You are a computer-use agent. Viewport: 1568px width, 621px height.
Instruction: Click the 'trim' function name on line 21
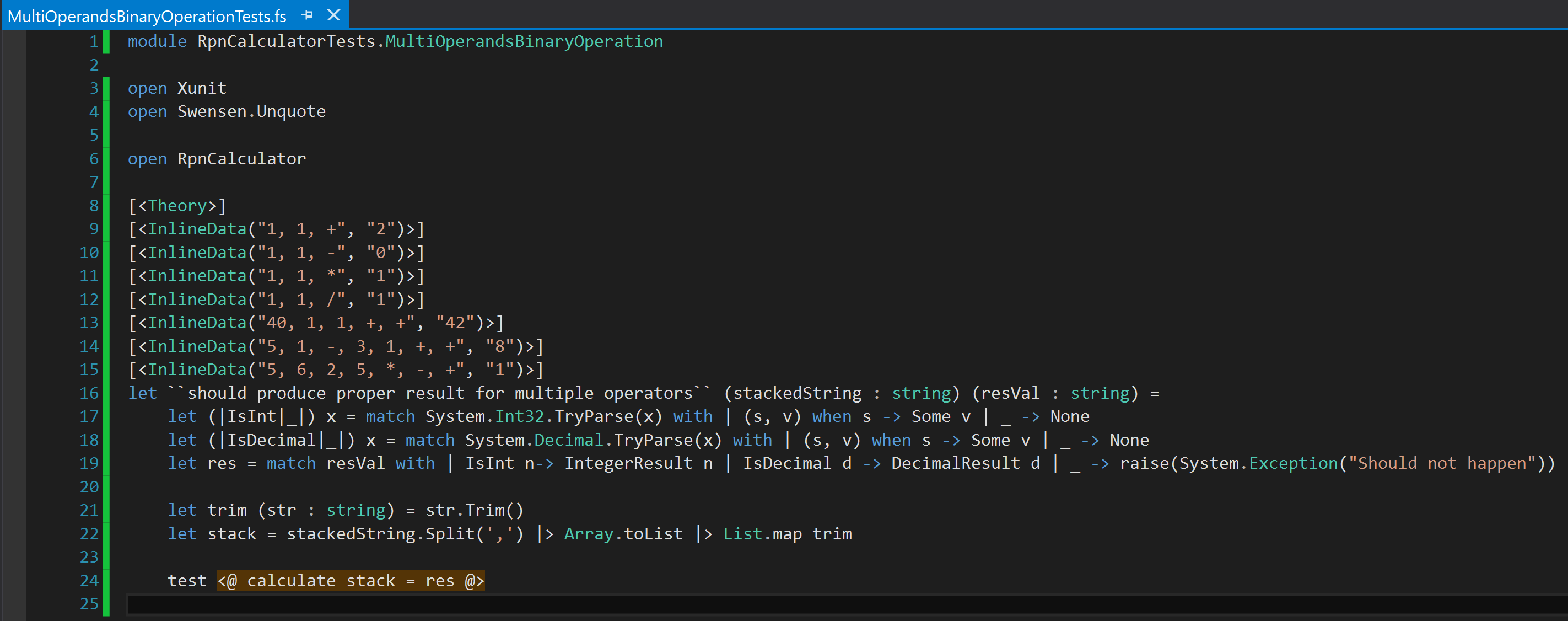click(x=227, y=510)
